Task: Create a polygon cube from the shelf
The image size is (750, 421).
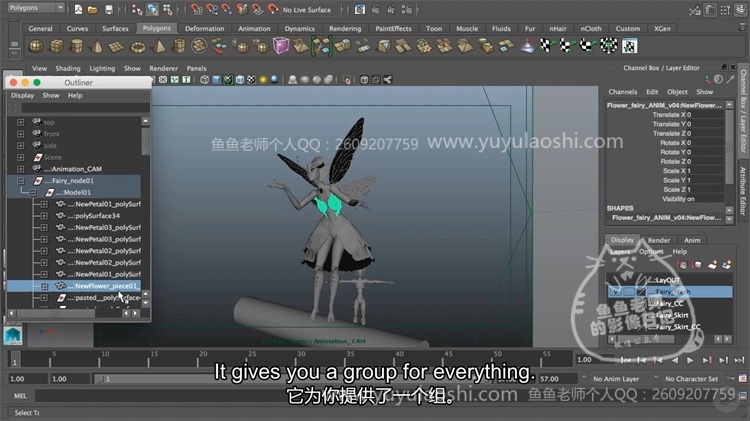Action: (56, 46)
